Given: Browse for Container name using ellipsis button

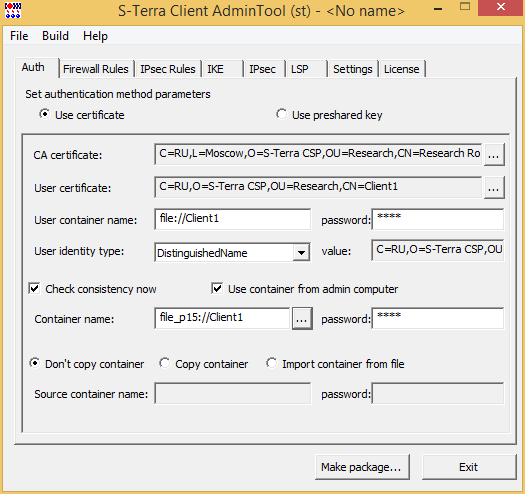Looking at the screenshot, I should 302,319.
